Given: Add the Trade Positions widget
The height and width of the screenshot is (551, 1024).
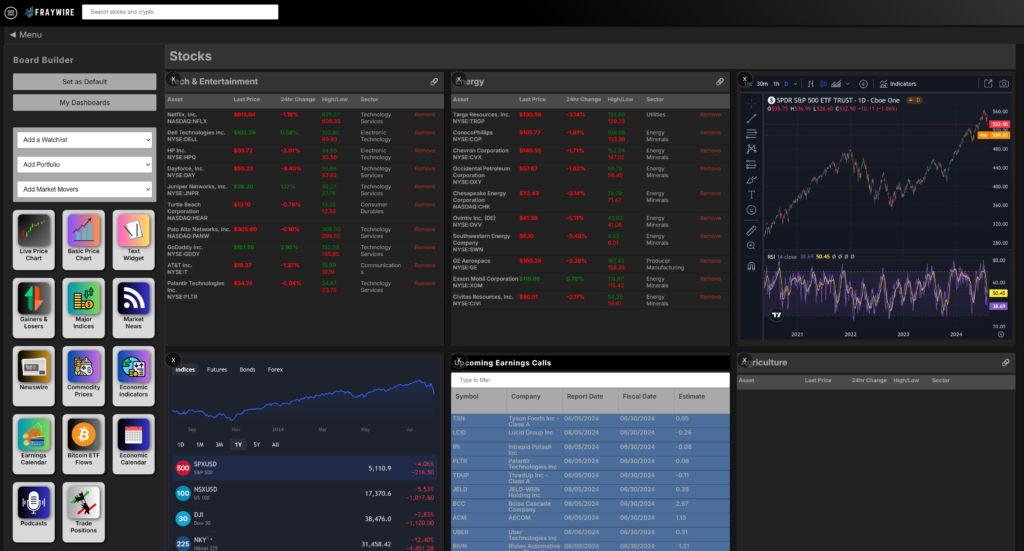Looking at the screenshot, I should tap(84, 512).
